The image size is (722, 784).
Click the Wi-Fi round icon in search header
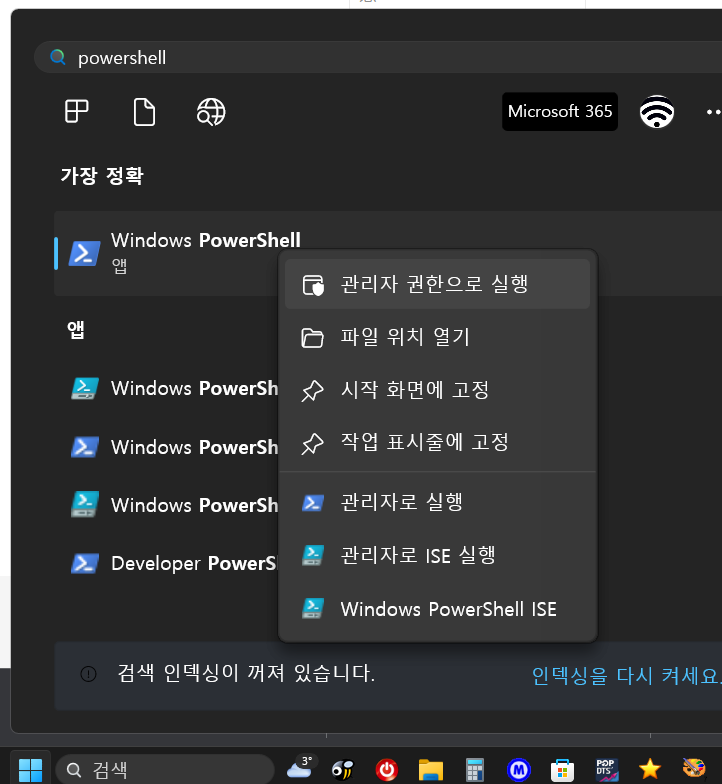click(x=656, y=112)
